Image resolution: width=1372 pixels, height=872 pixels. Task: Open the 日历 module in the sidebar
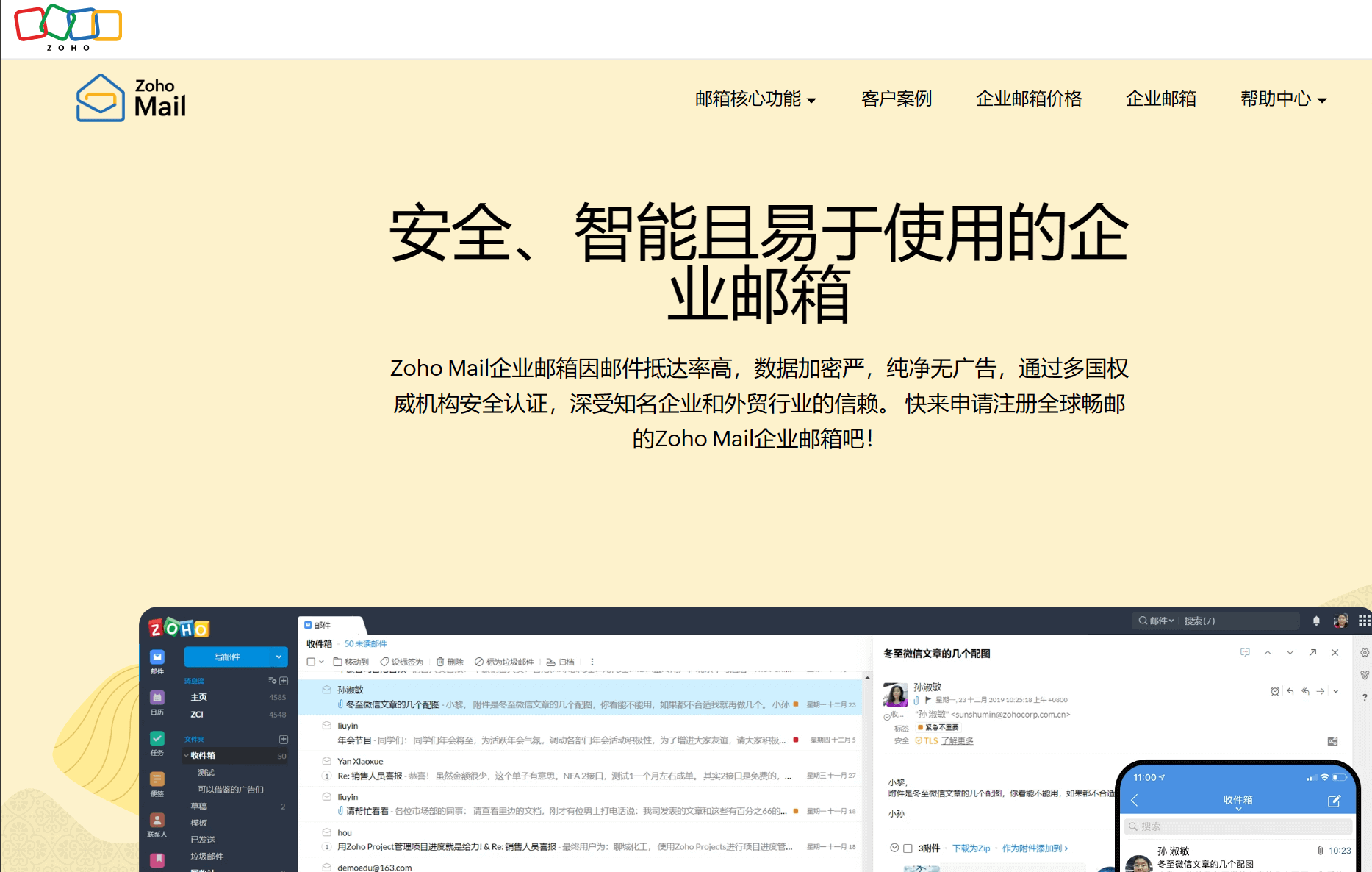click(157, 697)
